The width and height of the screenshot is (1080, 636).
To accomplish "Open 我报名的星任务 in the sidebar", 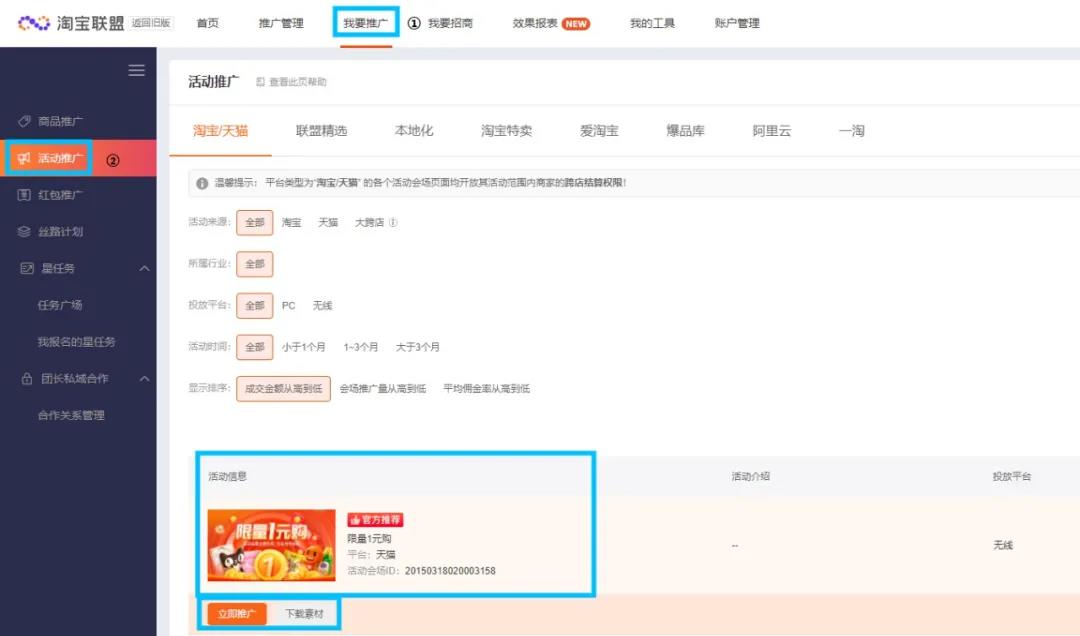I will (78, 342).
